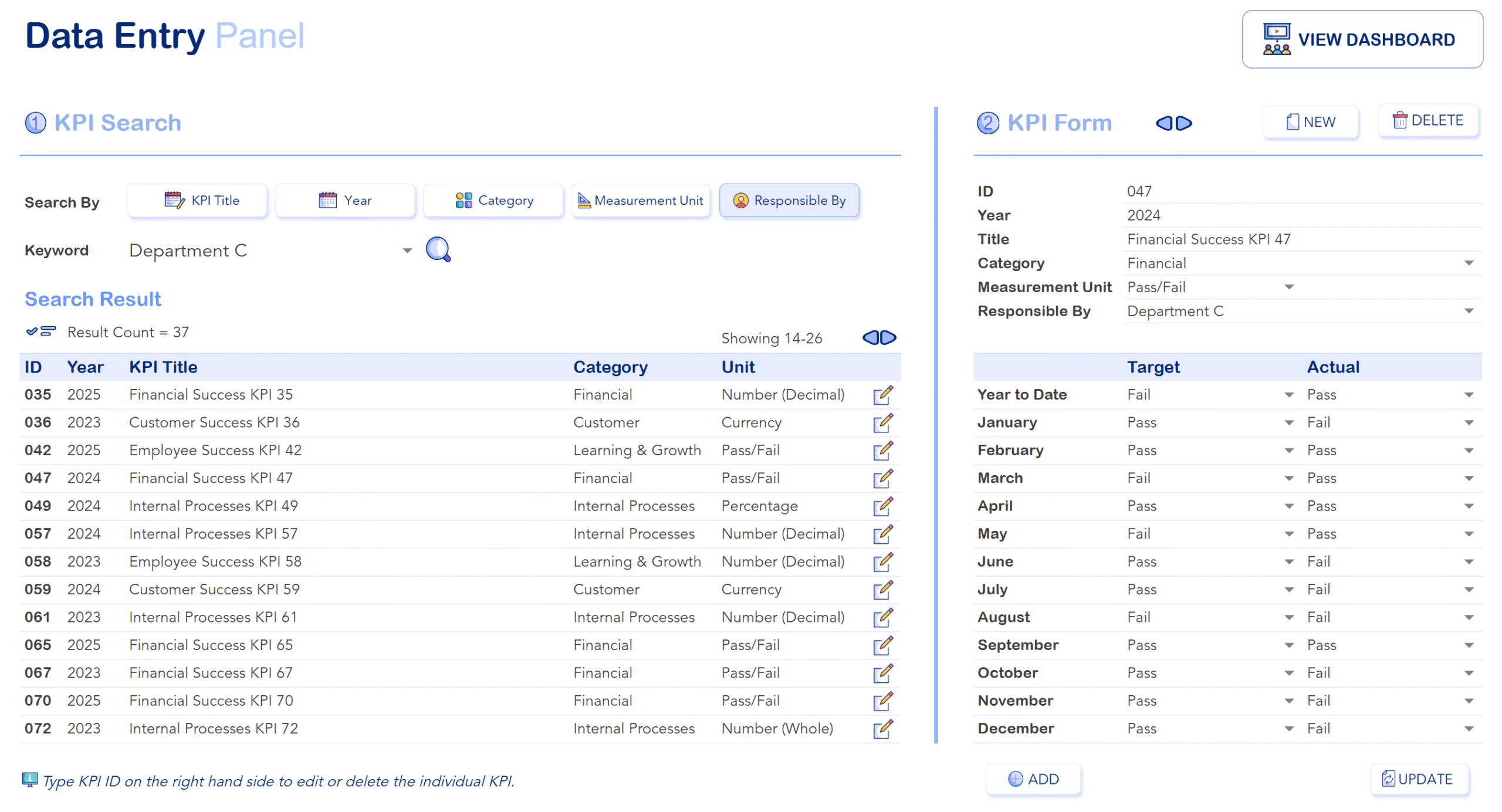Image resolution: width=1502 pixels, height=812 pixels.
Task: Open January Target value dropdown
Action: pyautogui.click(x=1288, y=423)
